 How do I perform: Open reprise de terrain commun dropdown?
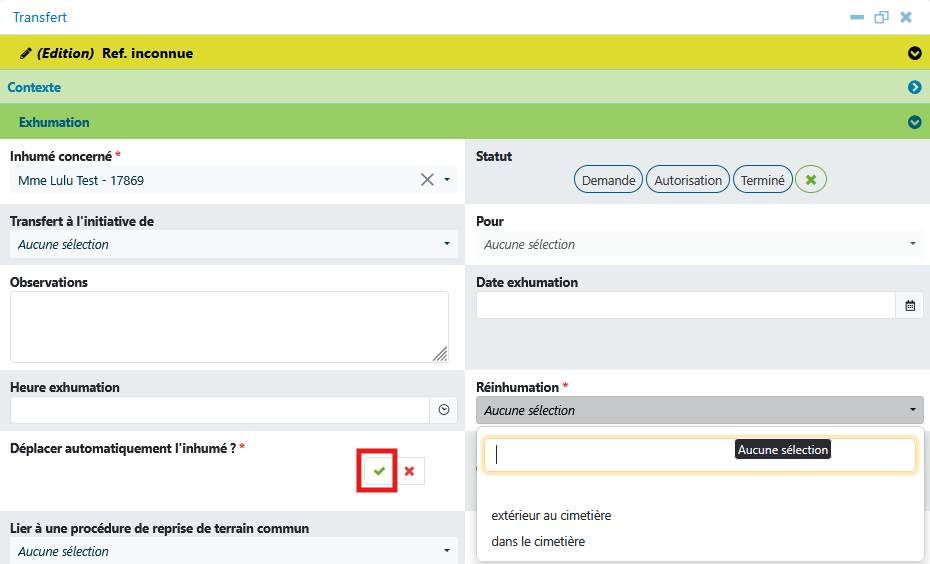tap(234, 551)
